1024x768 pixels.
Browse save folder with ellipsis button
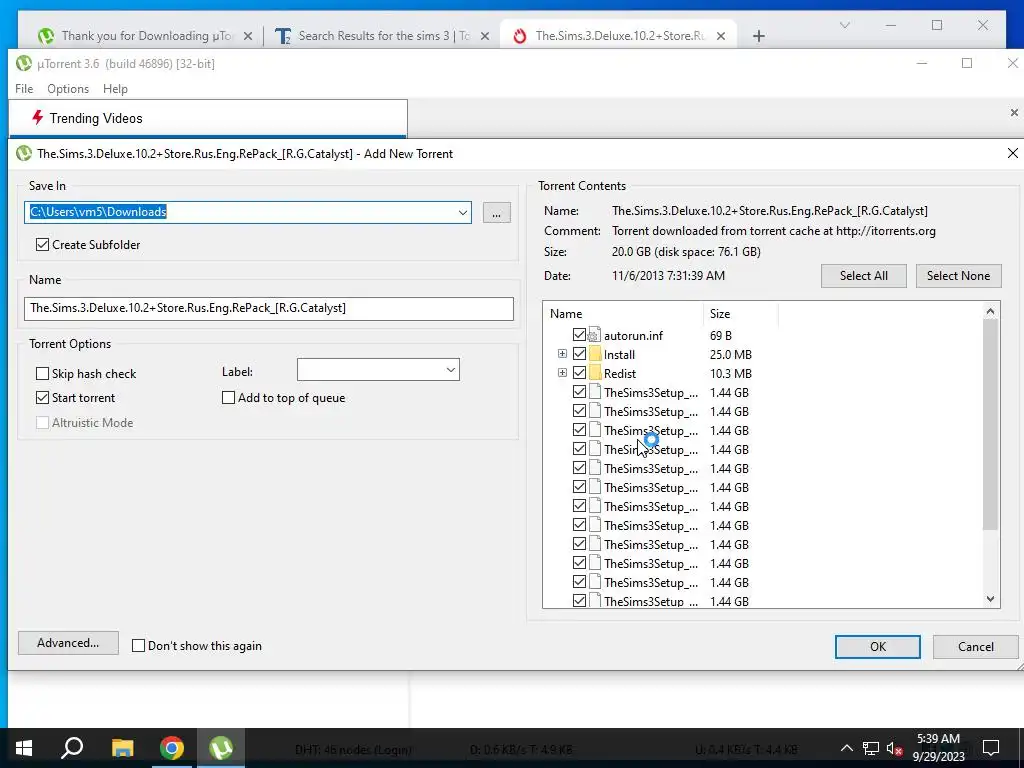496,213
